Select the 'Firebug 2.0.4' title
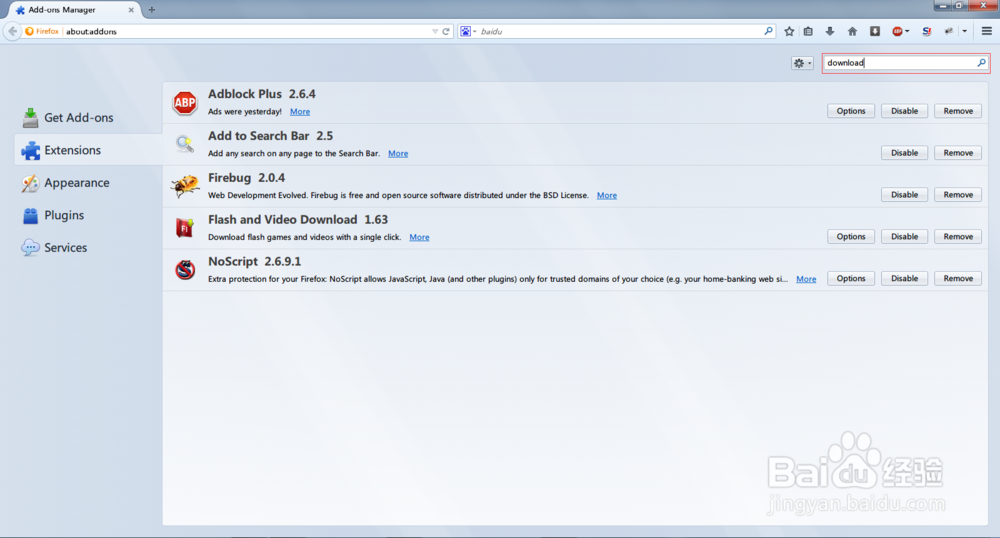Screen dimensions: 1000x538 (246, 178)
